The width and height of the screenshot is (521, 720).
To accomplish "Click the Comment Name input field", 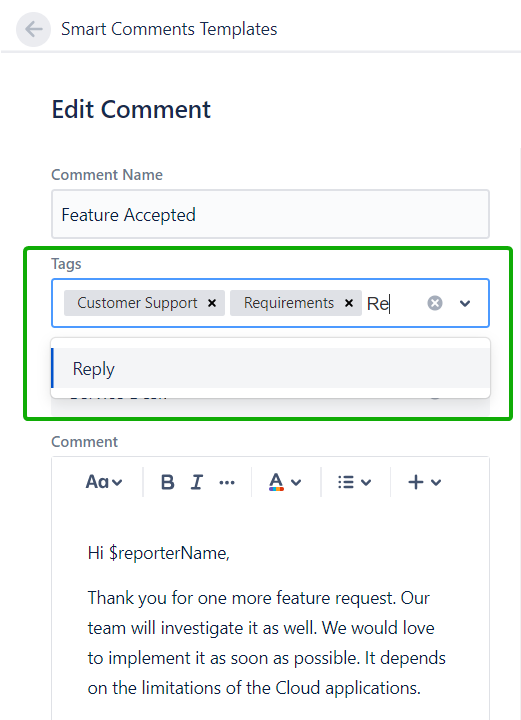I will (270, 214).
